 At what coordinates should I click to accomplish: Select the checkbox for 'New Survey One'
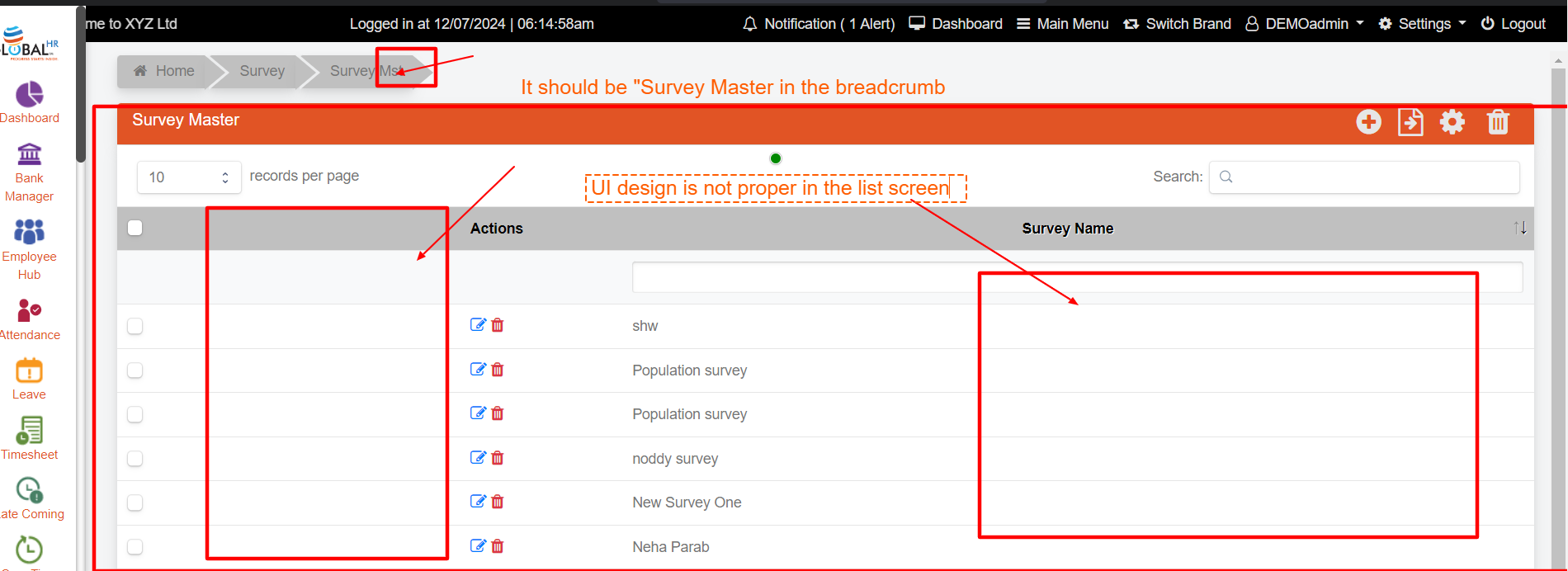pyautogui.click(x=135, y=503)
